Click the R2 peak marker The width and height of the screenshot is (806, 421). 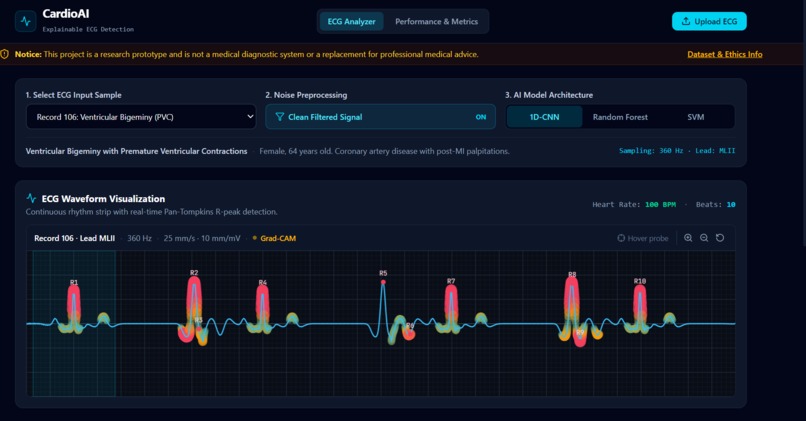tap(194, 273)
